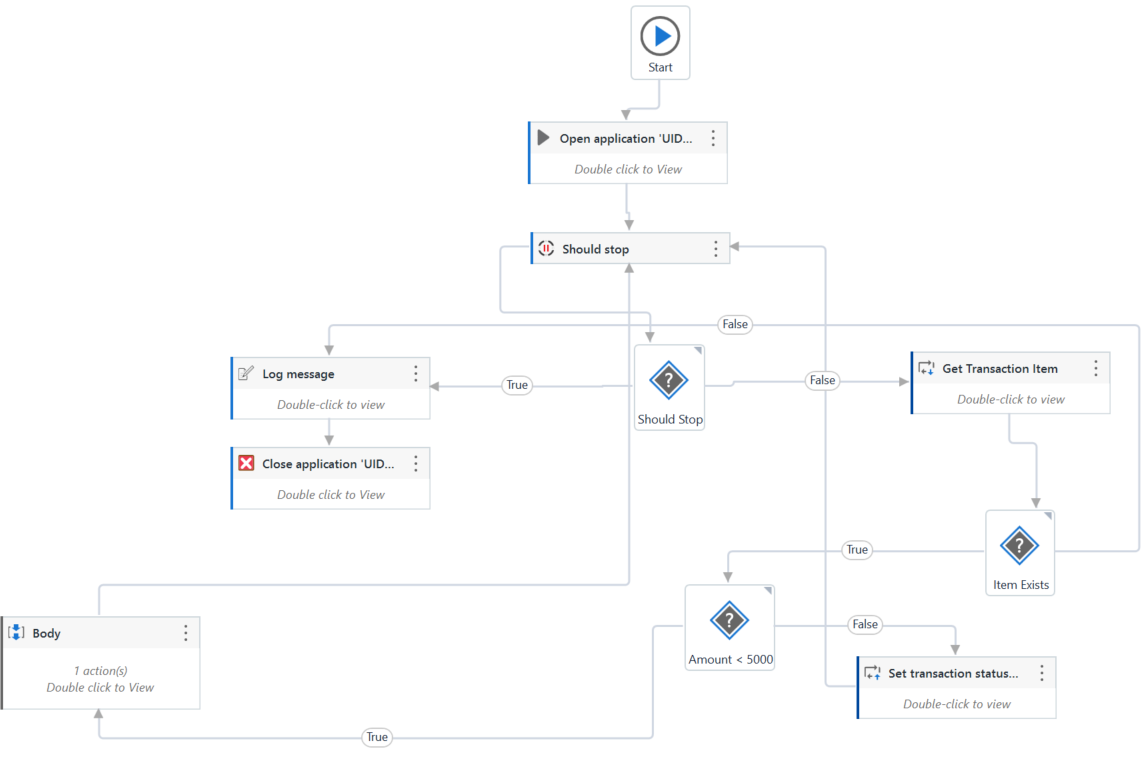Open three-dot menu on Get Transaction Item
Screen dimensions: 1141x761
coord(1095,368)
